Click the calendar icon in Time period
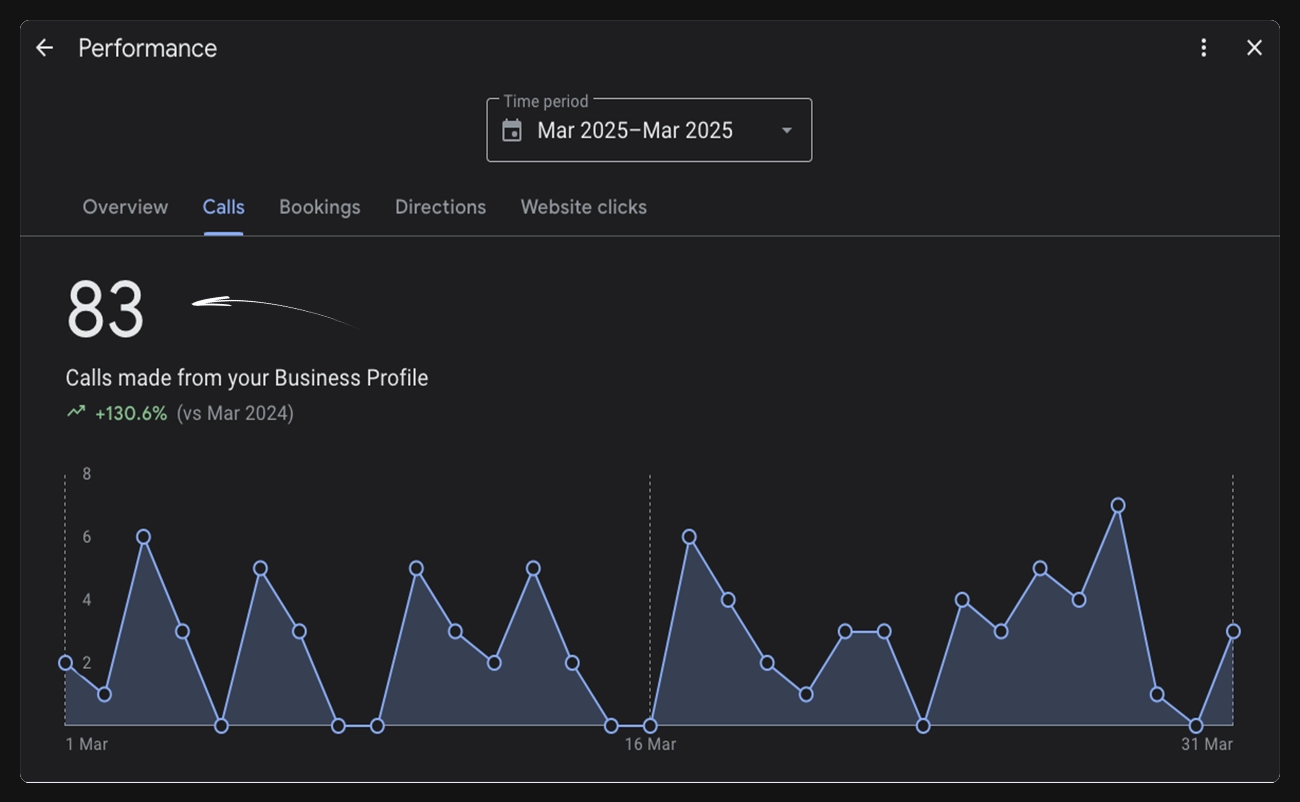Viewport: 1300px width, 802px height. [x=512, y=131]
